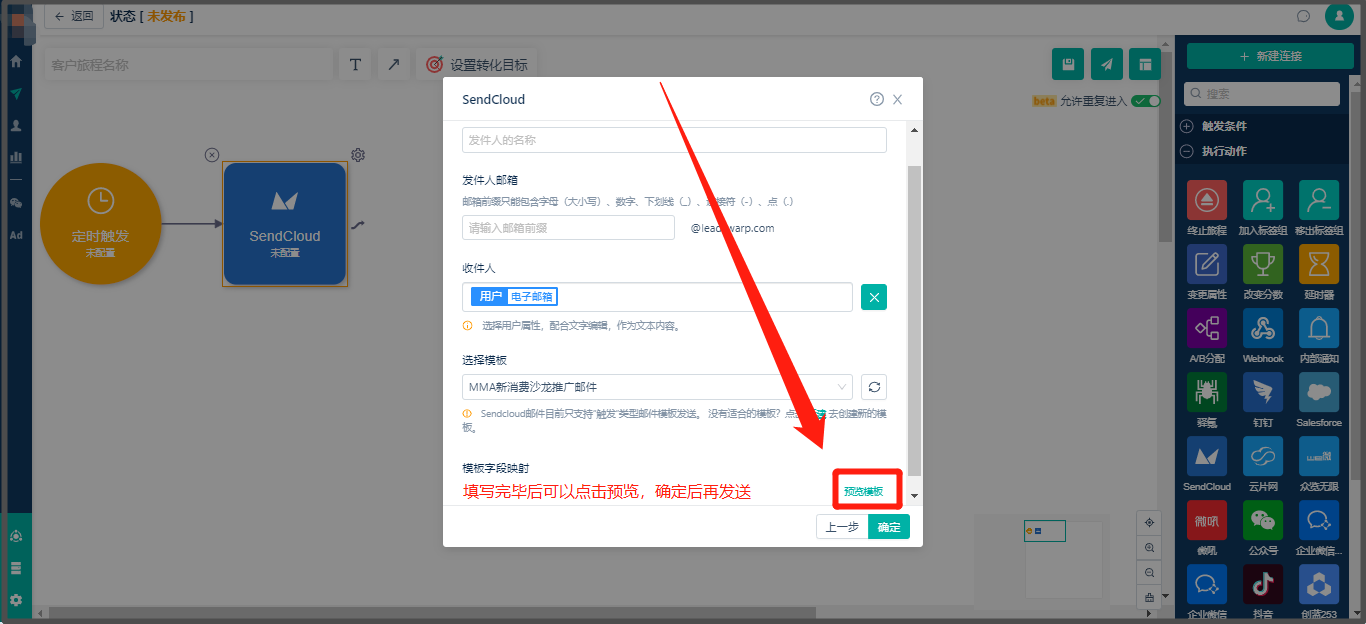Image resolution: width=1366 pixels, height=624 pixels.
Task: Click the arrow tool button
Action: point(393,64)
